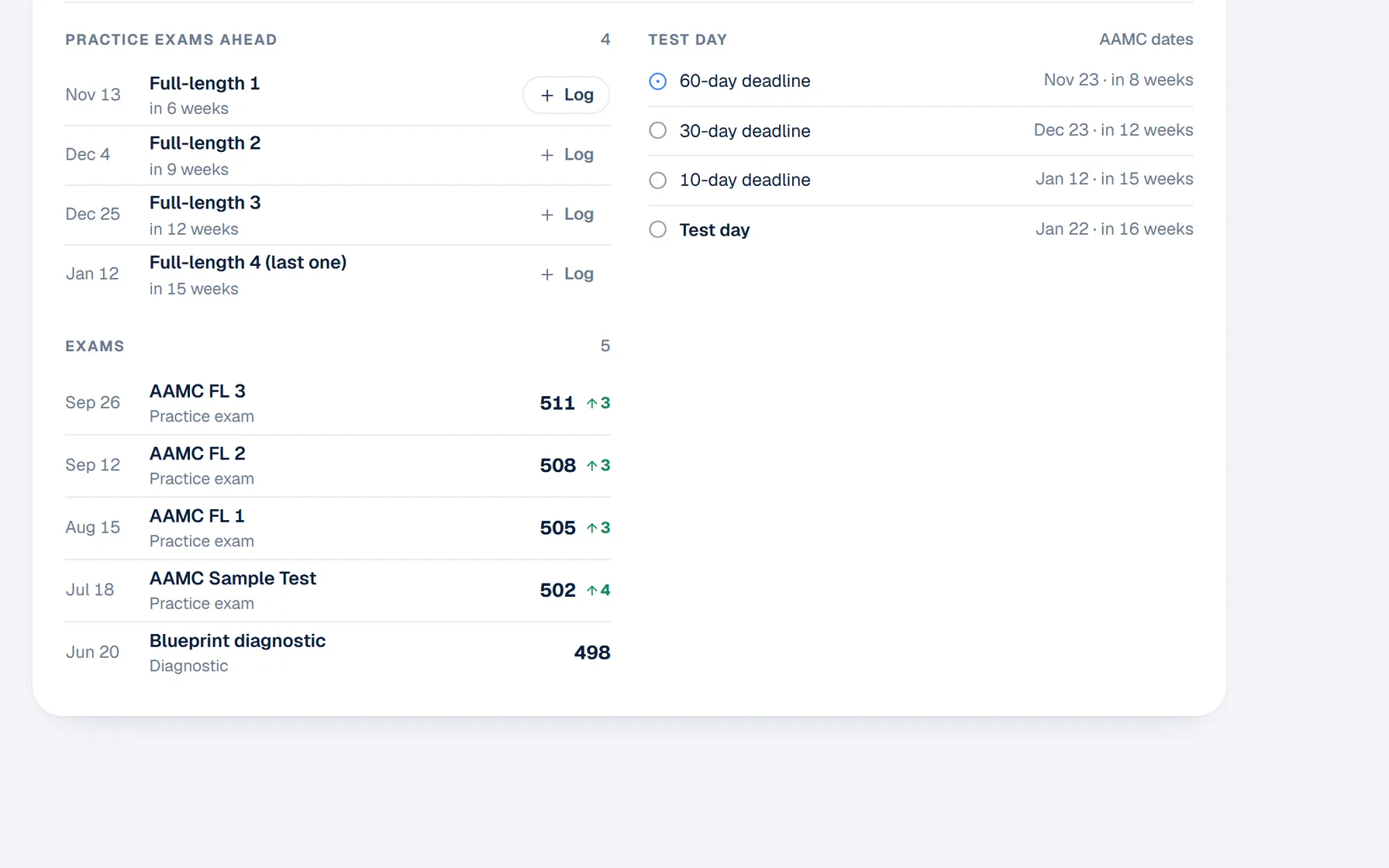The height and width of the screenshot is (868, 1389).
Task: Click the Exams section heading
Action: pos(95,346)
